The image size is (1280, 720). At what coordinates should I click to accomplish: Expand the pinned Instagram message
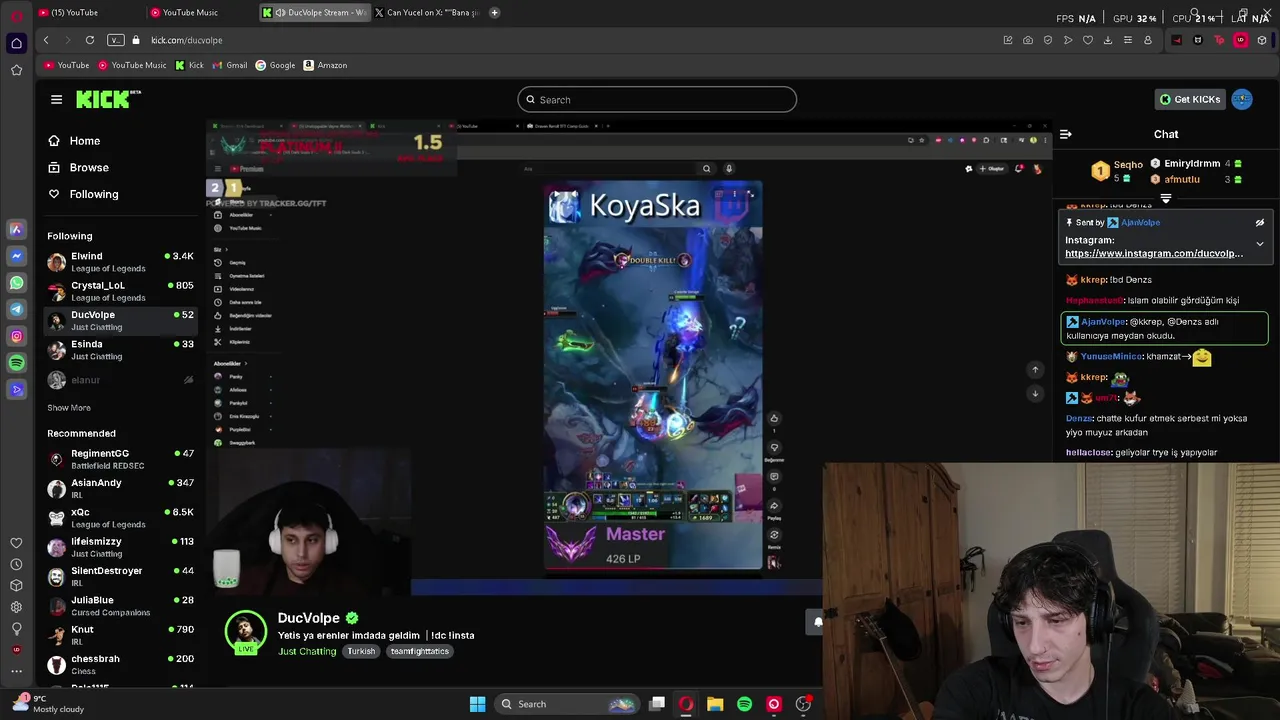[1260, 244]
